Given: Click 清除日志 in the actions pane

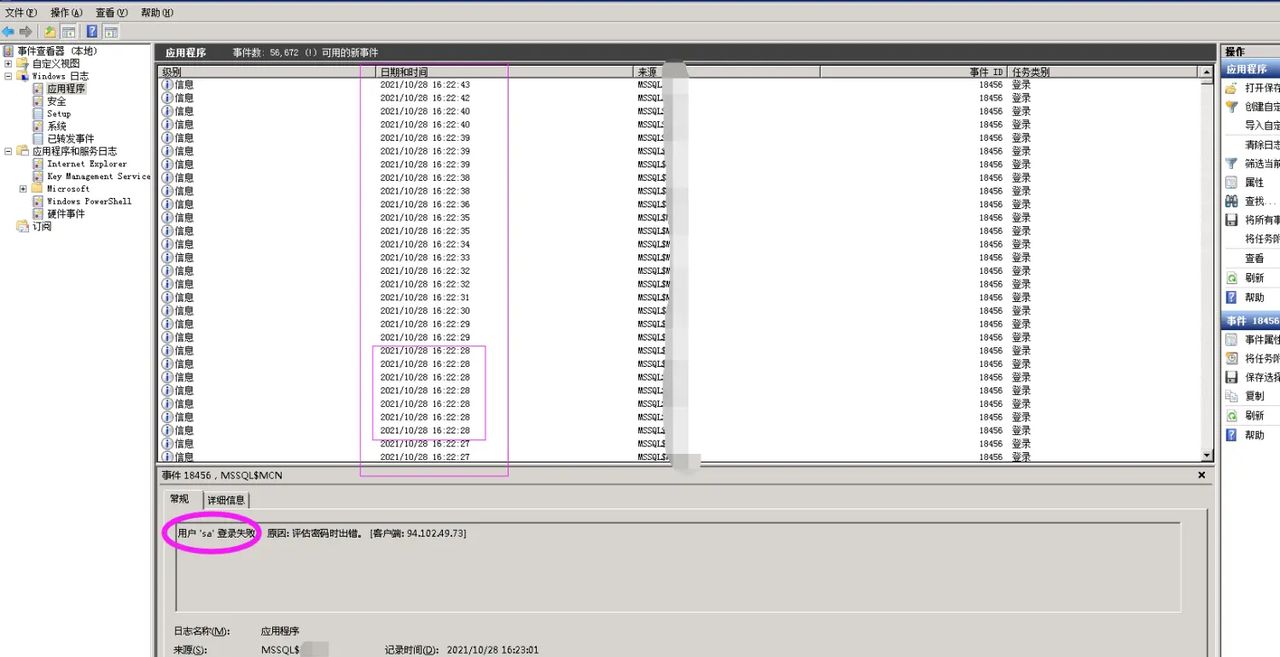Looking at the screenshot, I should coord(1261,145).
